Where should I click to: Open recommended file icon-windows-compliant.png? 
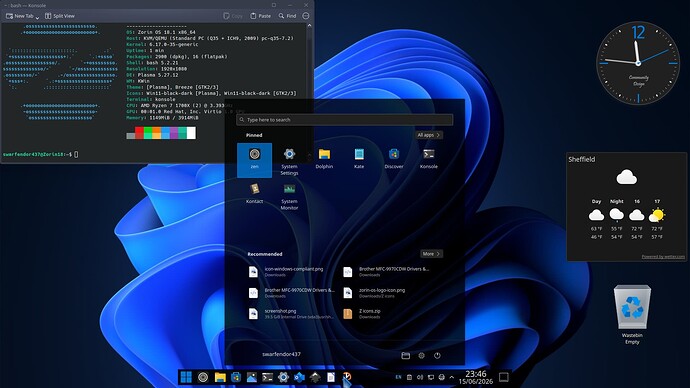pyautogui.click(x=291, y=271)
